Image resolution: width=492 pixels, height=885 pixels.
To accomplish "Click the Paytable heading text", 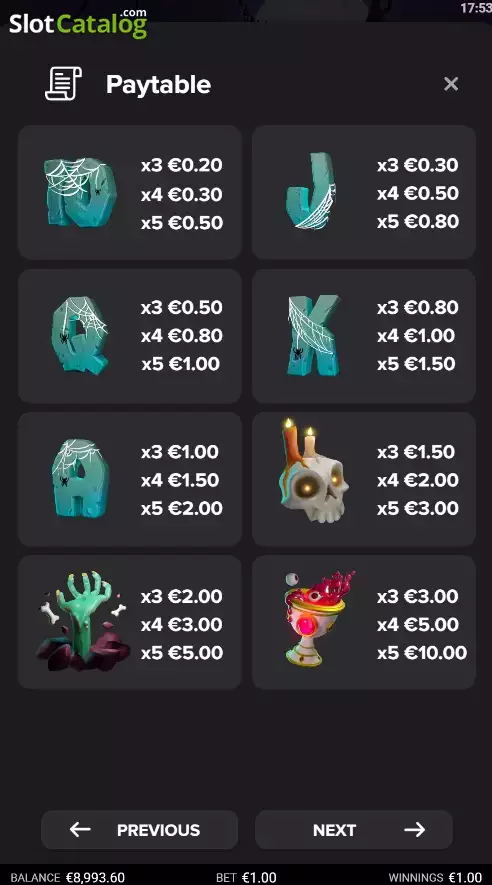I will coord(159,84).
